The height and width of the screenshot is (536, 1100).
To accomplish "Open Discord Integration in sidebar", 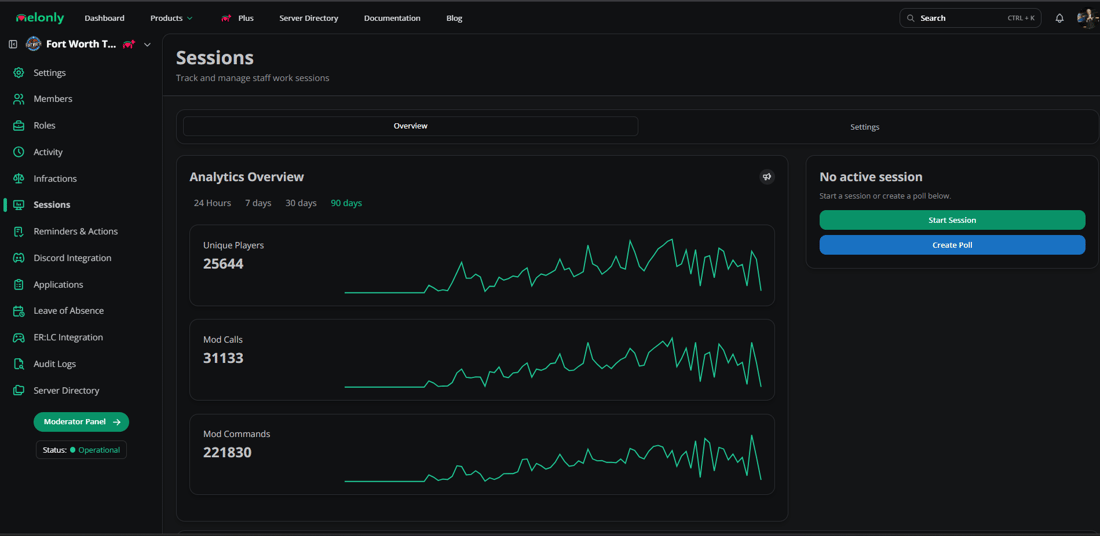I will [x=72, y=258].
